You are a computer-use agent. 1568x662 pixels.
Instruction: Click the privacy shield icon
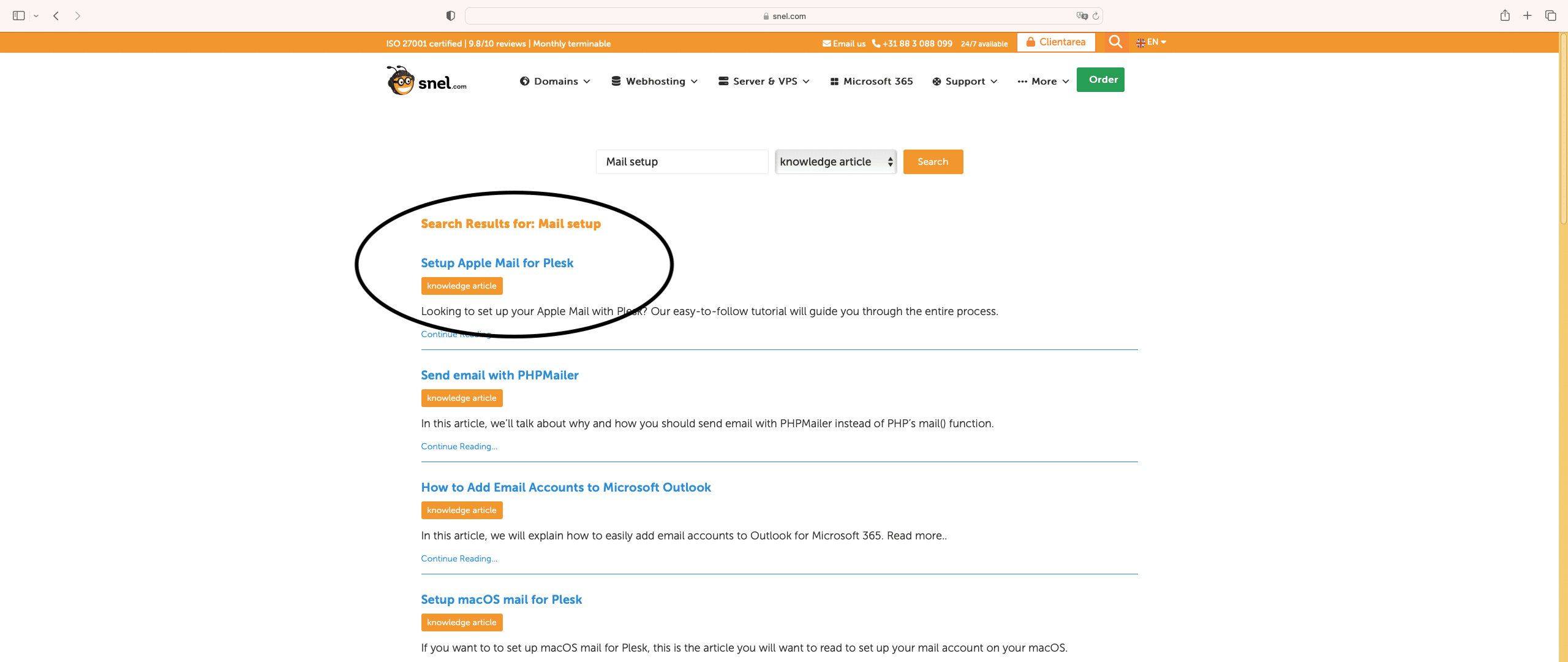coord(451,16)
